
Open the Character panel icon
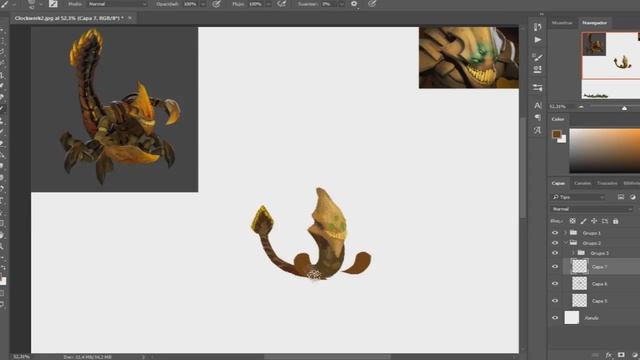tap(538, 105)
